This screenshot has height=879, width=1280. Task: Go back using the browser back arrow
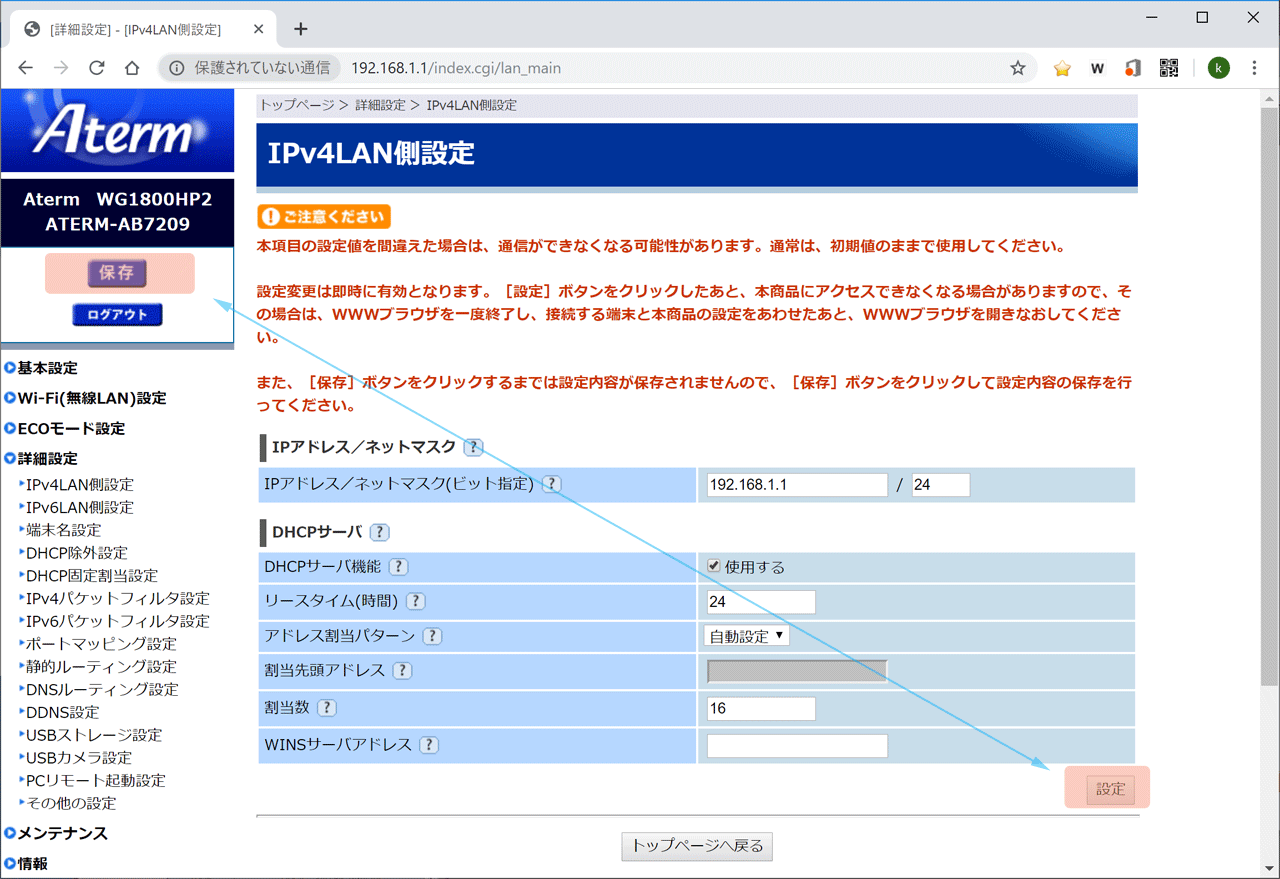click(x=26, y=68)
